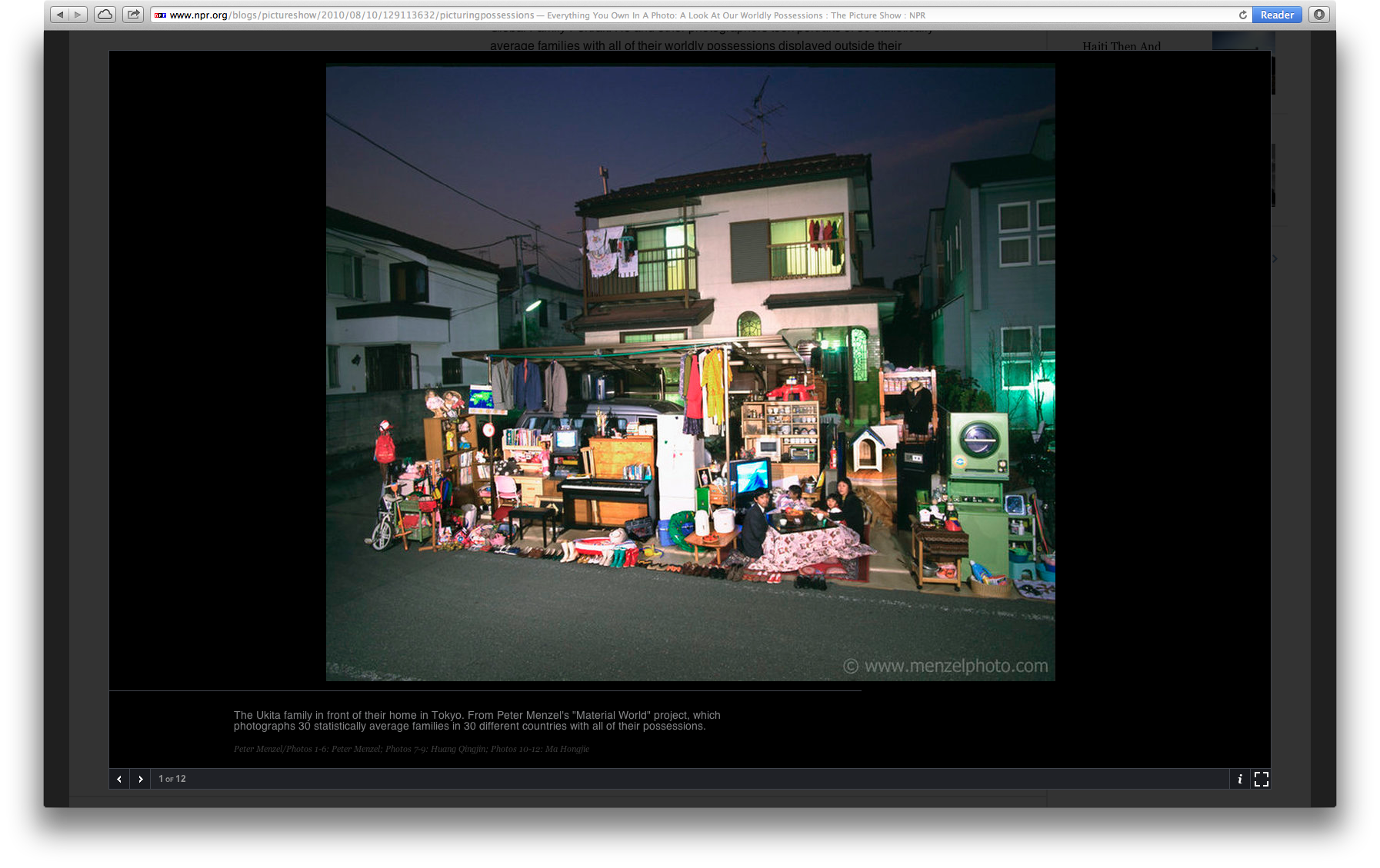Go forward using Safari's forward arrow
1380x868 pixels.
pos(78,15)
